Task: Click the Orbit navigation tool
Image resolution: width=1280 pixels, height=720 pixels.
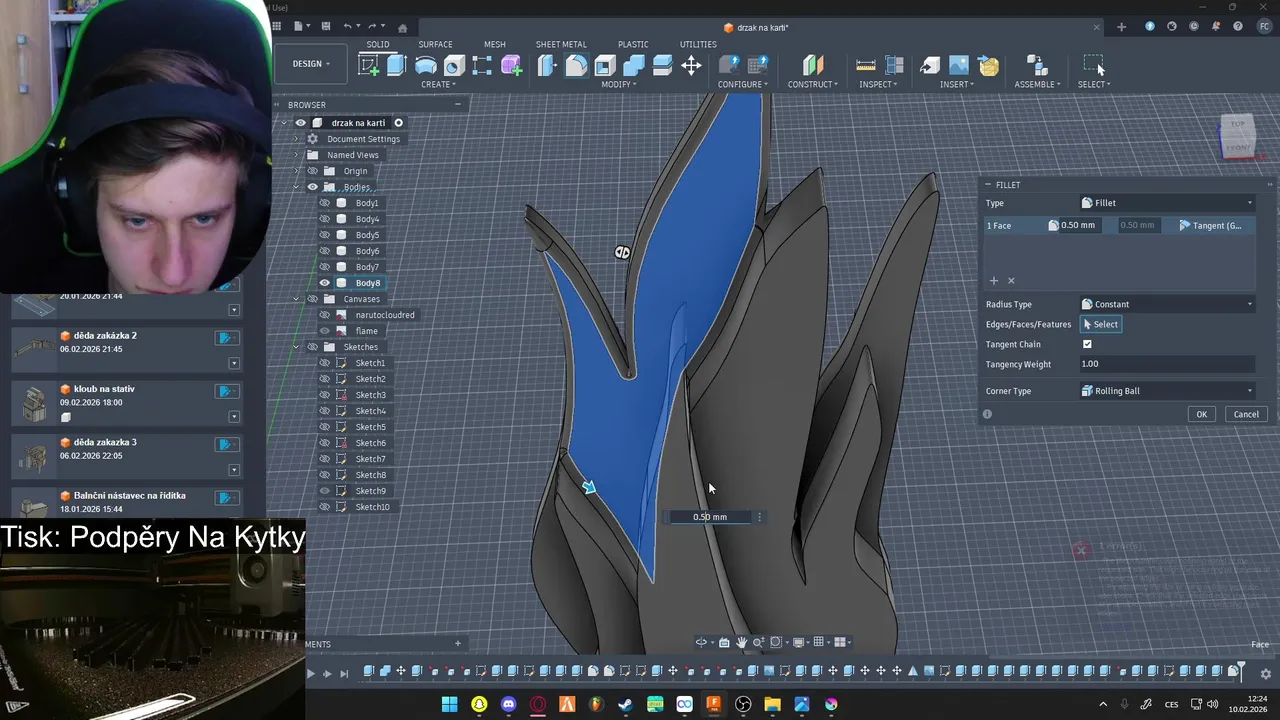Action: pyautogui.click(x=702, y=642)
